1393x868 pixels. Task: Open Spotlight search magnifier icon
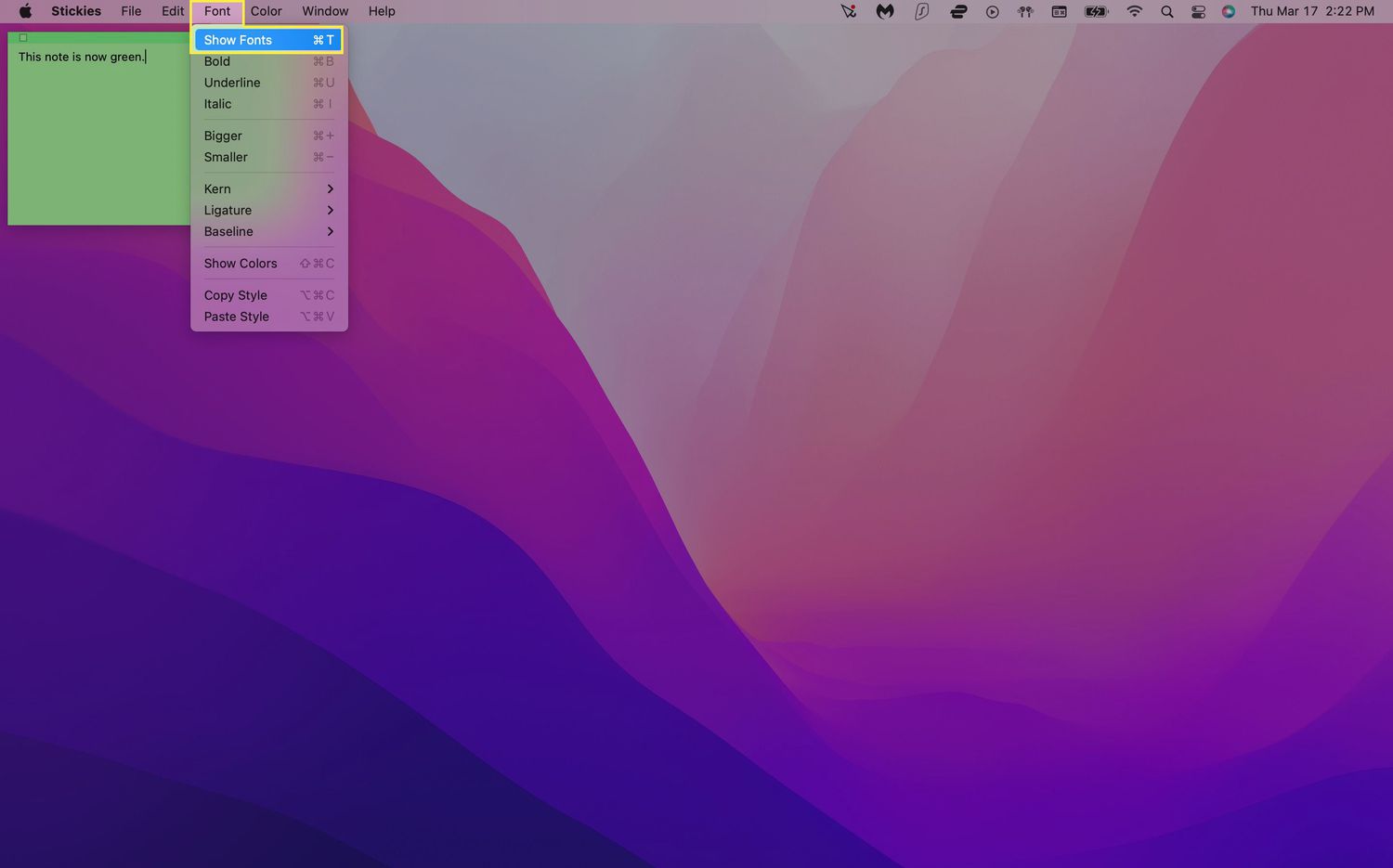[1166, 11]
